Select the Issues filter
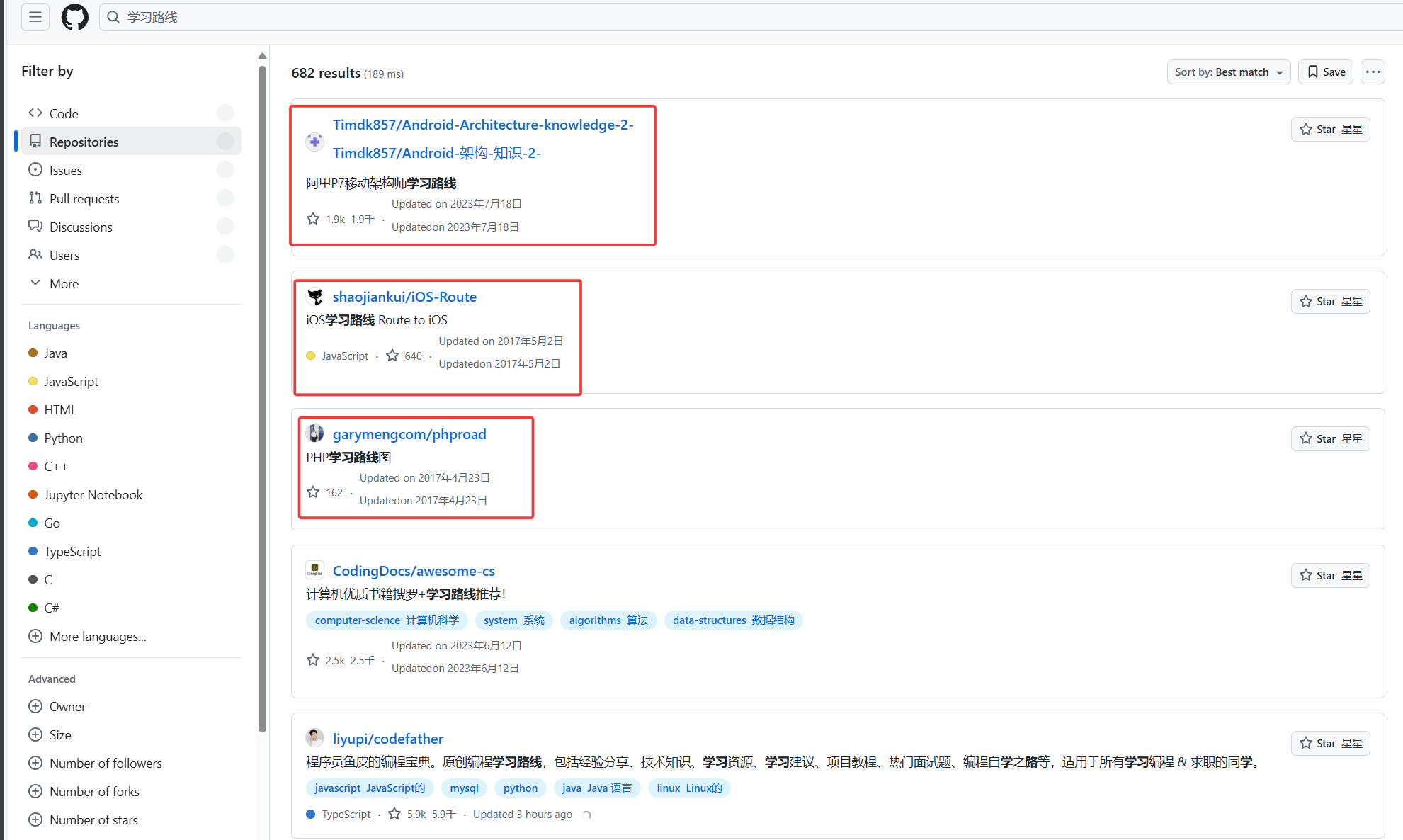This screenshot has width=1403, height=840. [65, 171]
